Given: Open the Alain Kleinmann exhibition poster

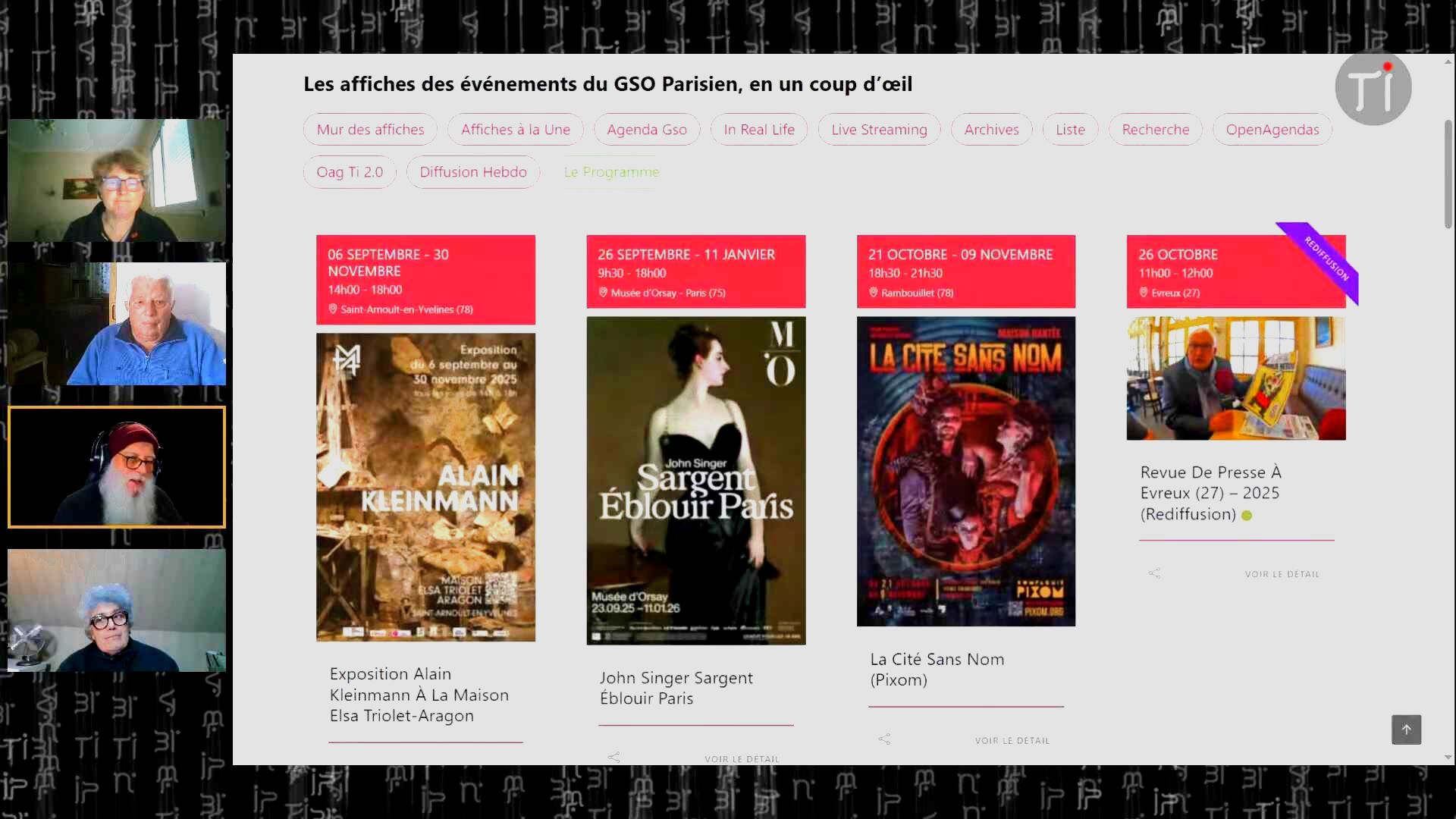Looking at the screenshot, I should point(425,487).
